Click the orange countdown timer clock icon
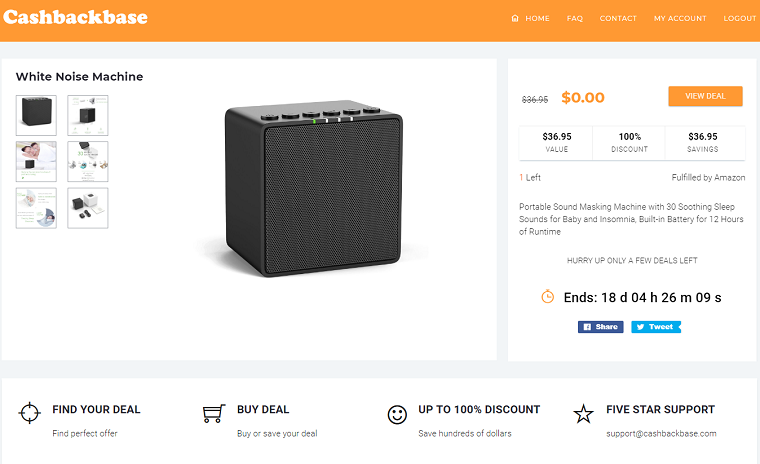 (x=547, y=296)
